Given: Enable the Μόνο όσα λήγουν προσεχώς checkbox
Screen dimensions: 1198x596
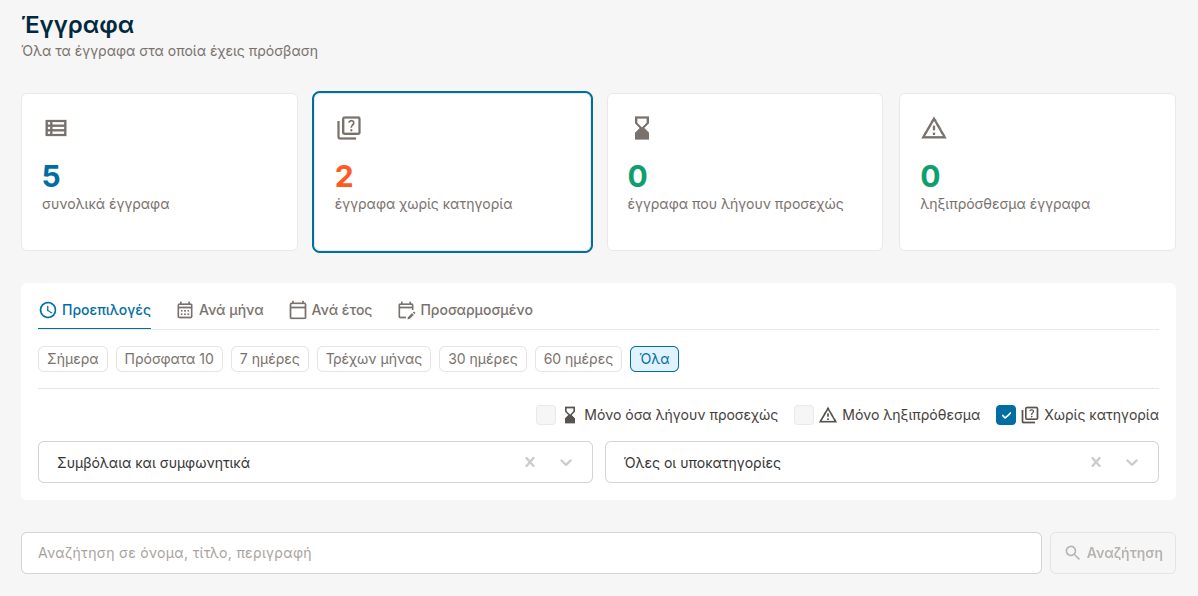Looking at the screenshot, I should coord(546,415).
